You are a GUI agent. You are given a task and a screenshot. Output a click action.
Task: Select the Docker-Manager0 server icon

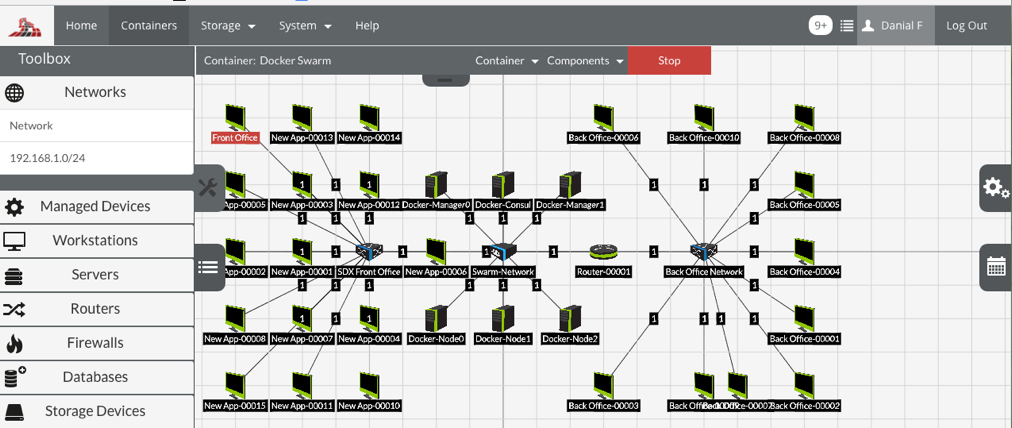(437, 185)
